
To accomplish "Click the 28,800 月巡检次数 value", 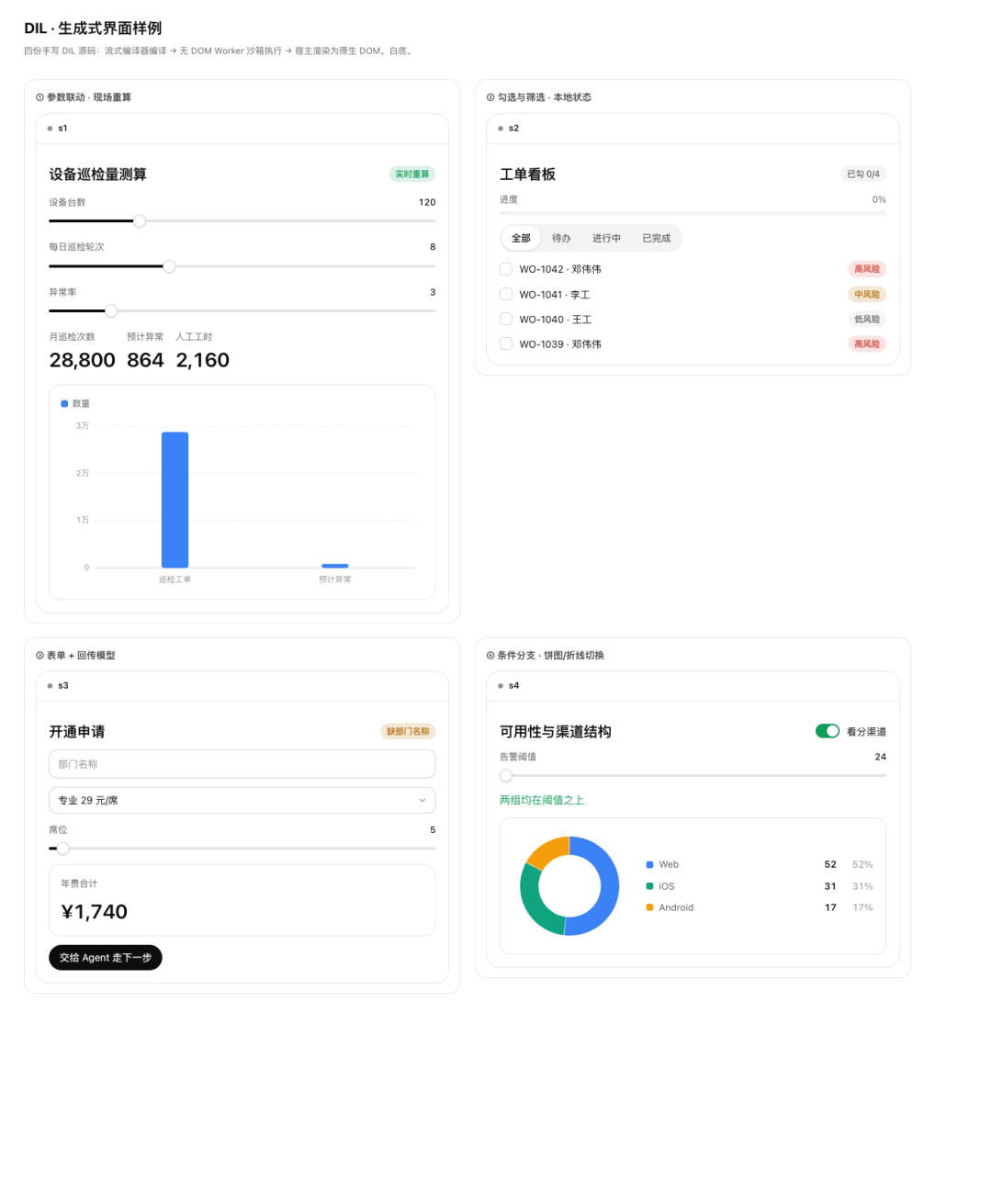I will (x=83, y=360).
